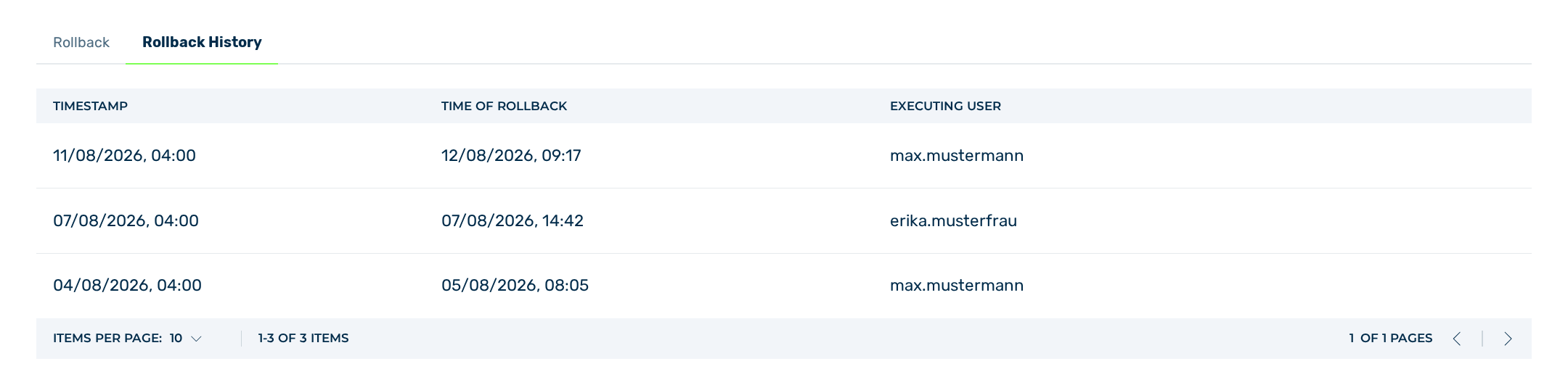The image size is (1568, 377).
Task: Sort by the Timestamp column header
Action: 90,106
